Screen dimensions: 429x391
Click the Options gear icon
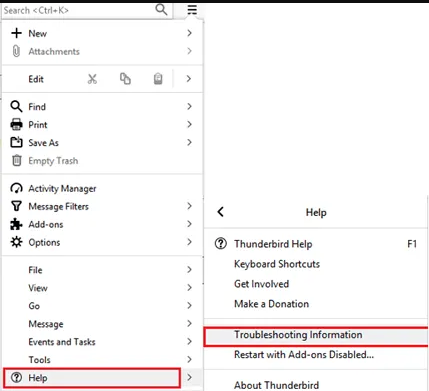(x=16, y=242)
